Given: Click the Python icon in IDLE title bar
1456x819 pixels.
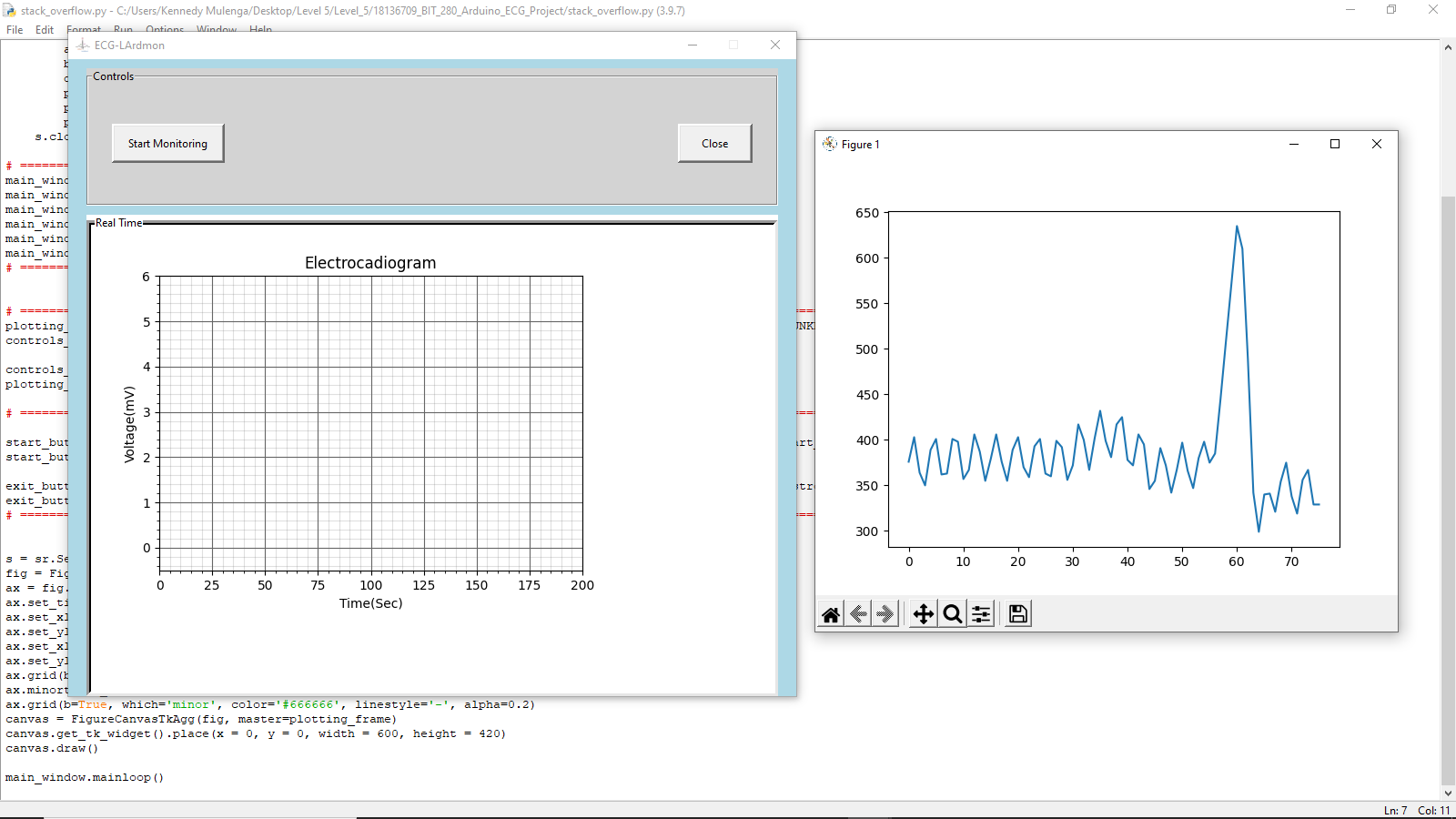Looking at the screenshot, I should pos(9,10).
